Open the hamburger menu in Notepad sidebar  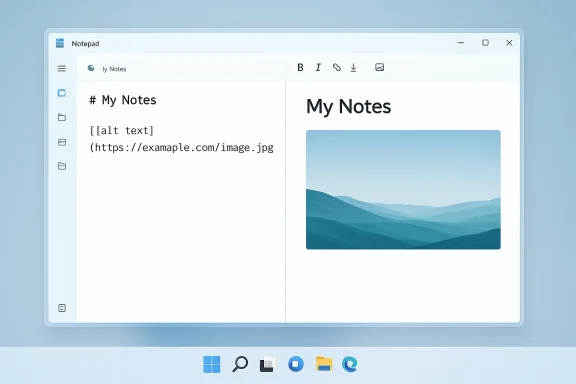[x=62, y=68]
